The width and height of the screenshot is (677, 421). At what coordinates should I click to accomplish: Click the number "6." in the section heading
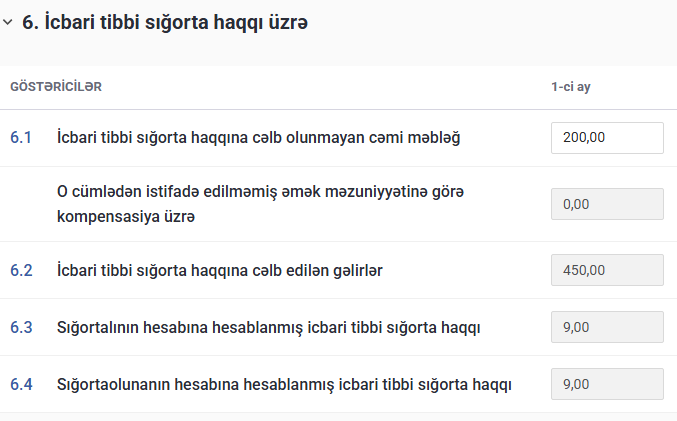point(29,23)
